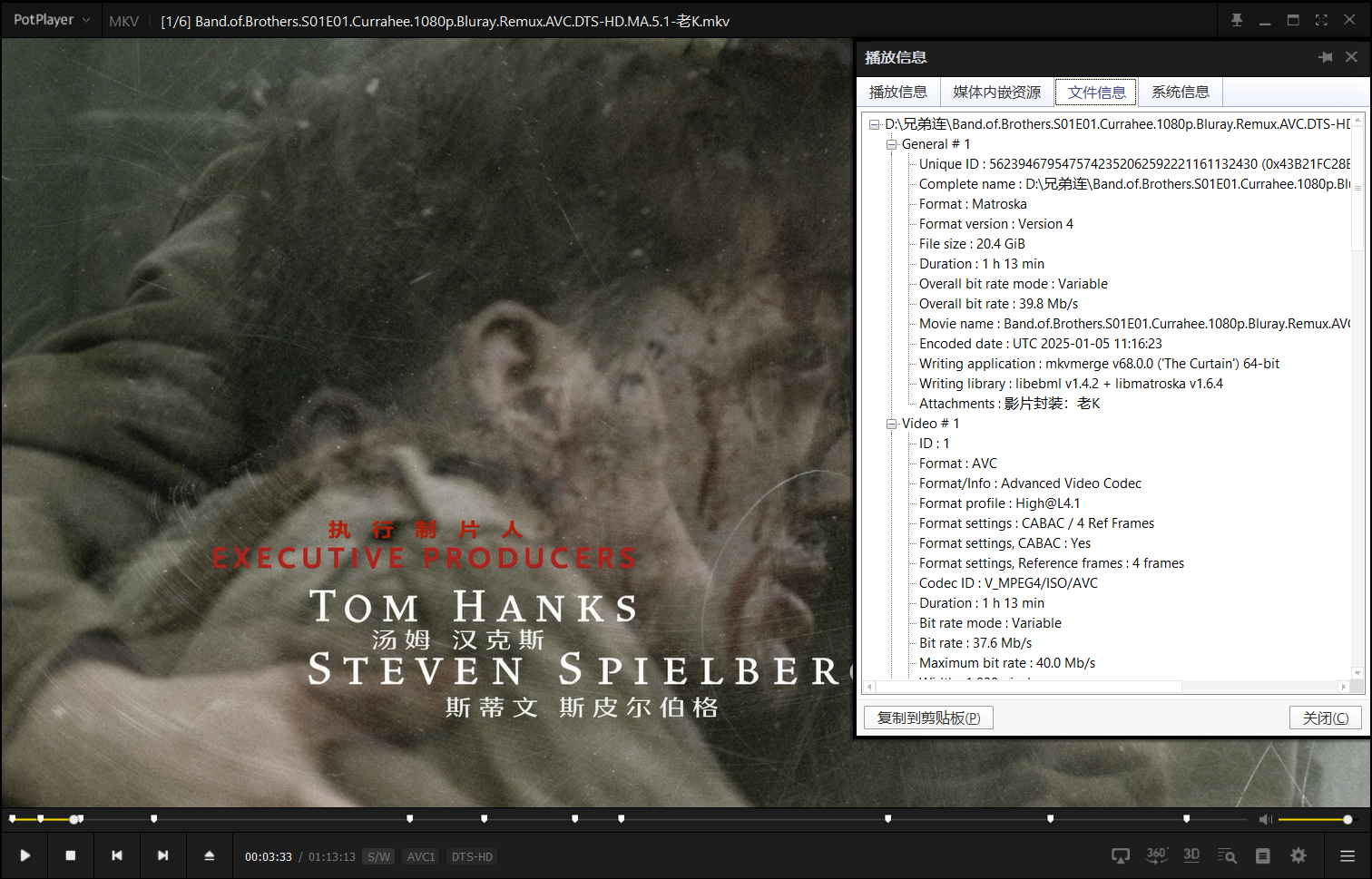
Task: Jump to the previous file
Action: (x=117, y=855)
